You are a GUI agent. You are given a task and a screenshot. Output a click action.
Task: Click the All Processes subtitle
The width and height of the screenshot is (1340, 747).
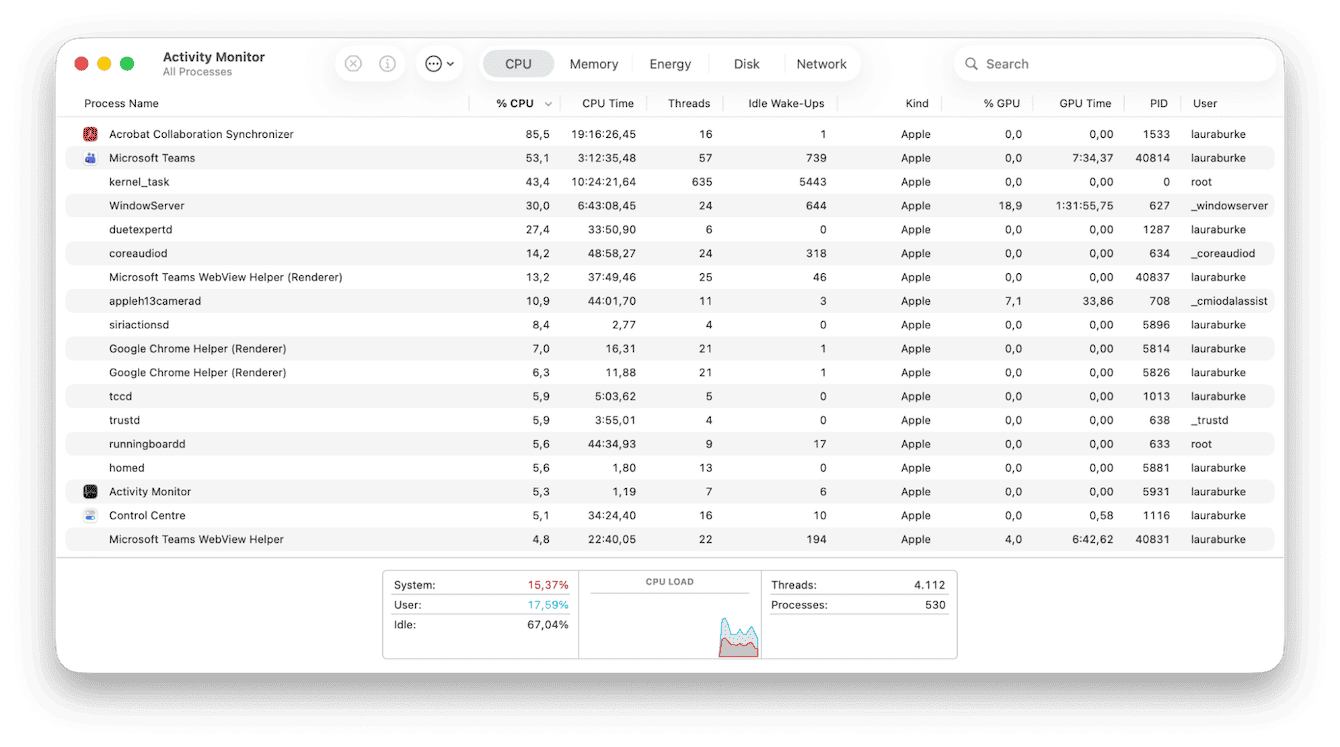pyautogui.click(x=197, y=72)
